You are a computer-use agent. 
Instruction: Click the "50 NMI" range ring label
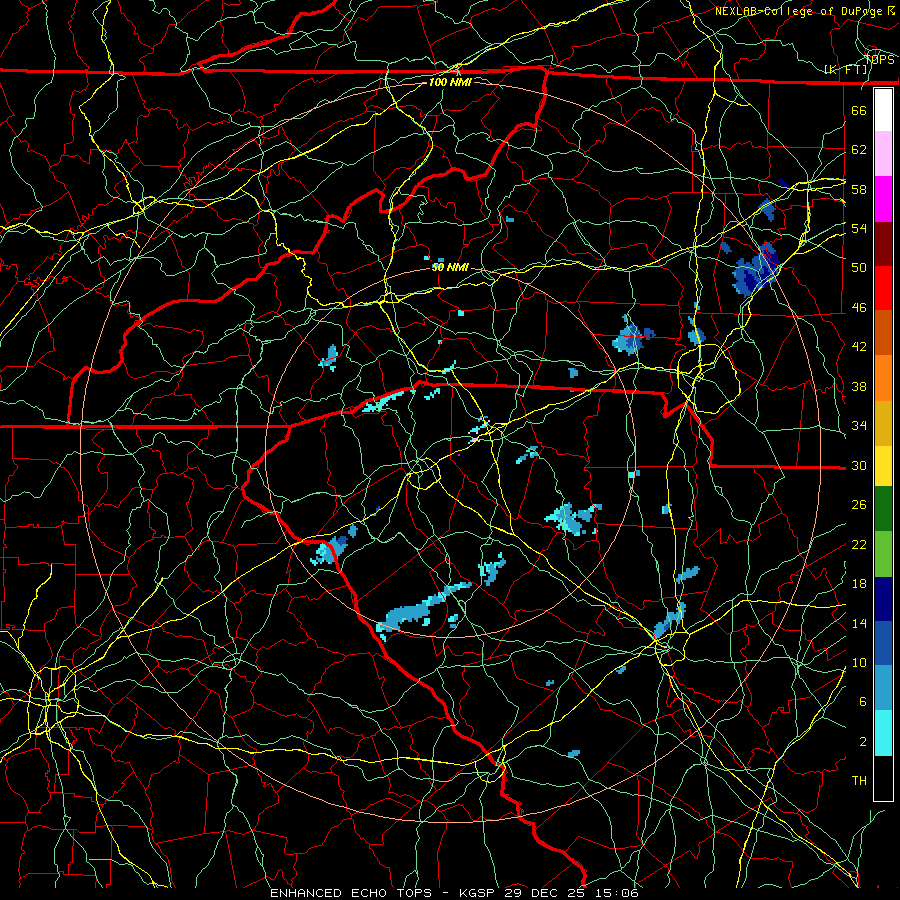tap(450, 267)
